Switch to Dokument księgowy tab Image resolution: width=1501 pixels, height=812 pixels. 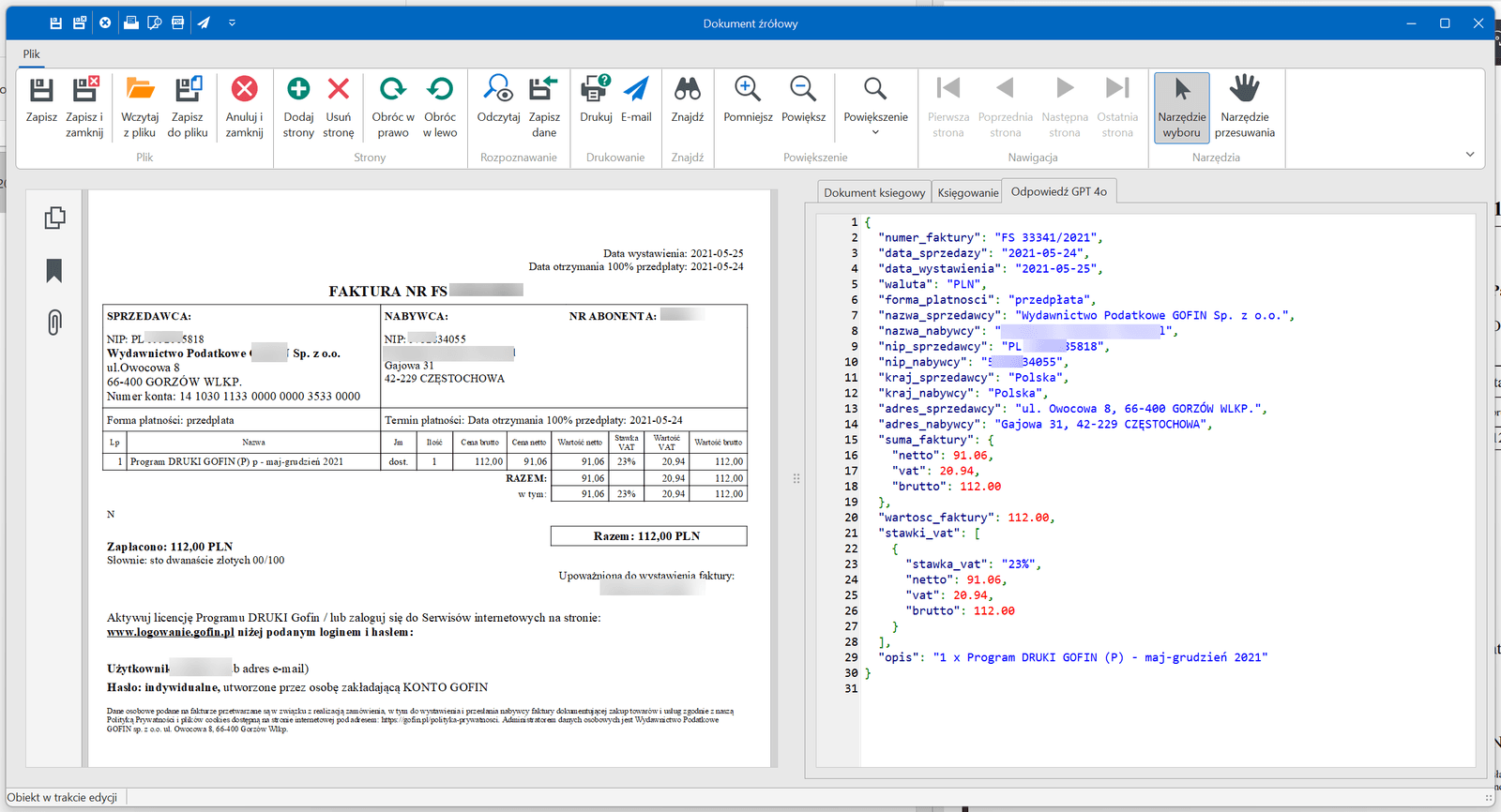[x=874, y=193]
